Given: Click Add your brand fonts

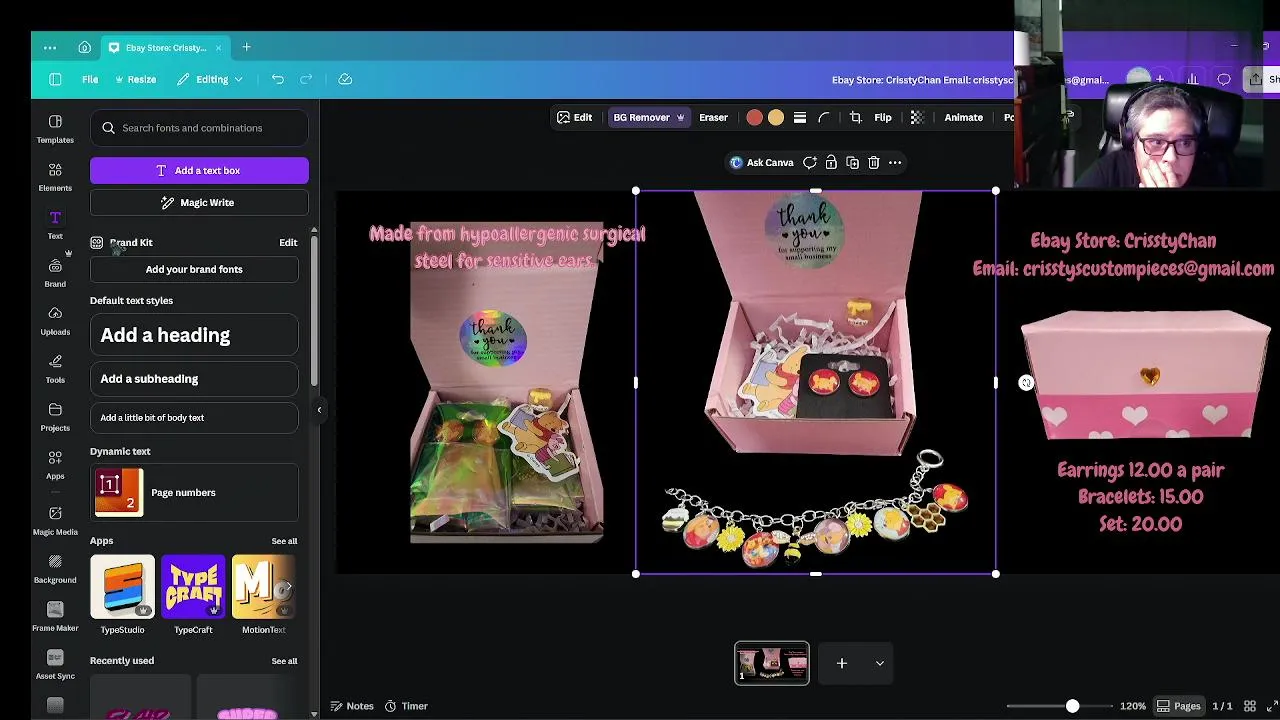Looking at the screenshot, I should coord(194,269).
